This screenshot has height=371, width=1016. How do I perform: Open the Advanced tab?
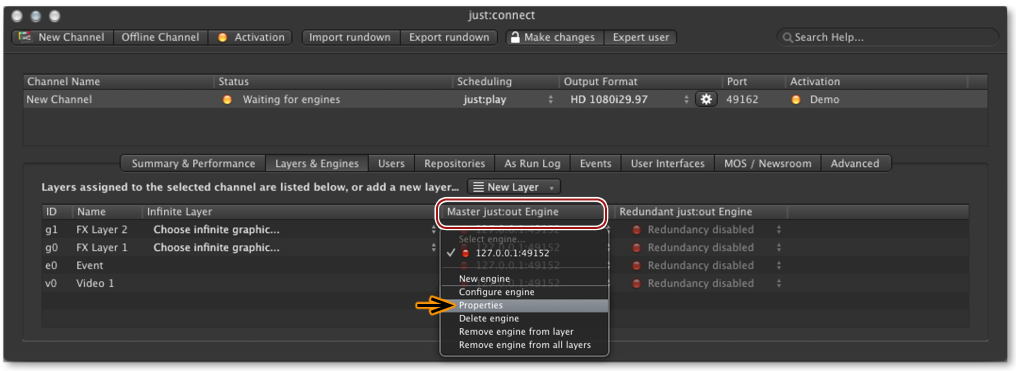855,164
